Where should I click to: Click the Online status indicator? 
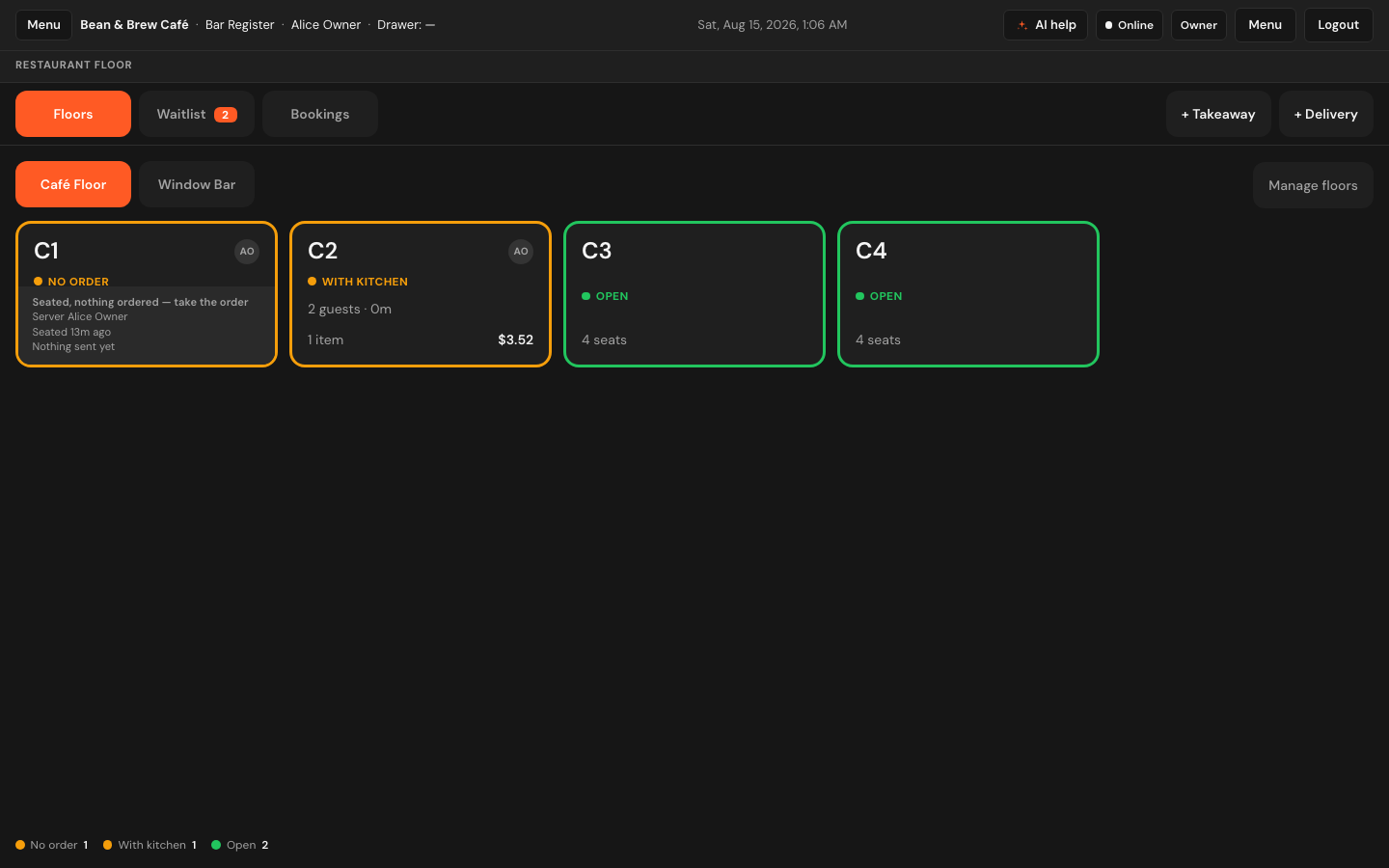pyautogui.click(x=1130, y=25)
